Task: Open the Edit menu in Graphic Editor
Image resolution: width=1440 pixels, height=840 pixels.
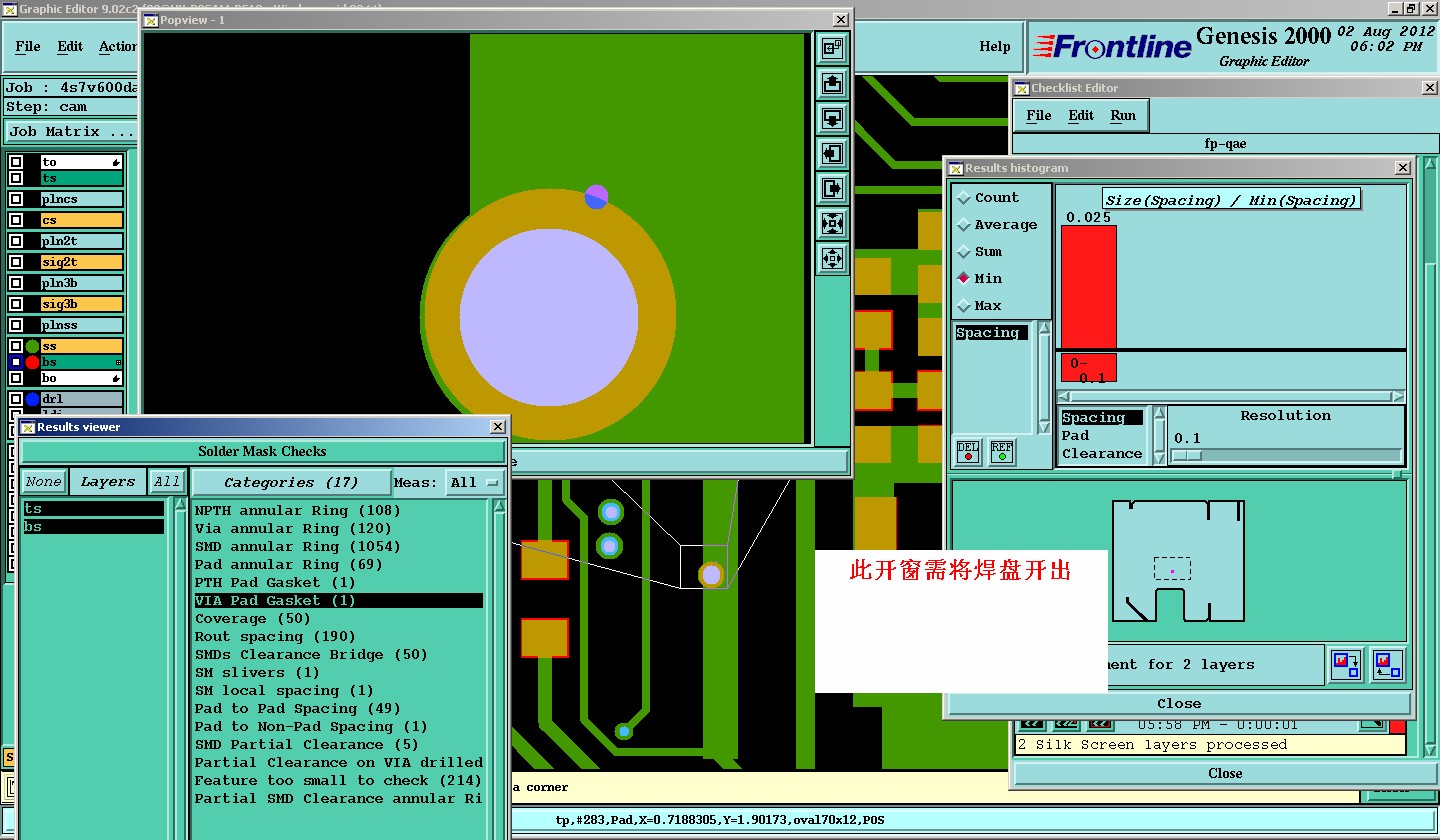Action: 70,46
